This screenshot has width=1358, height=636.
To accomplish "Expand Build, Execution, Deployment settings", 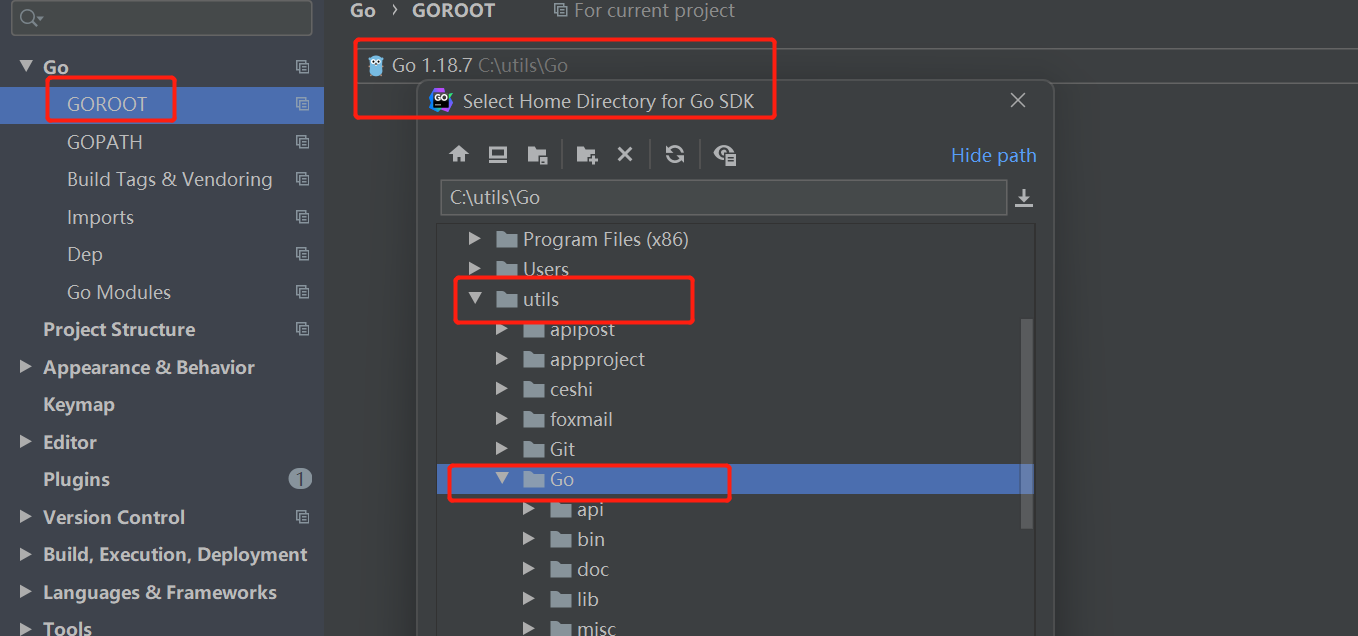I will click(26, 554).
